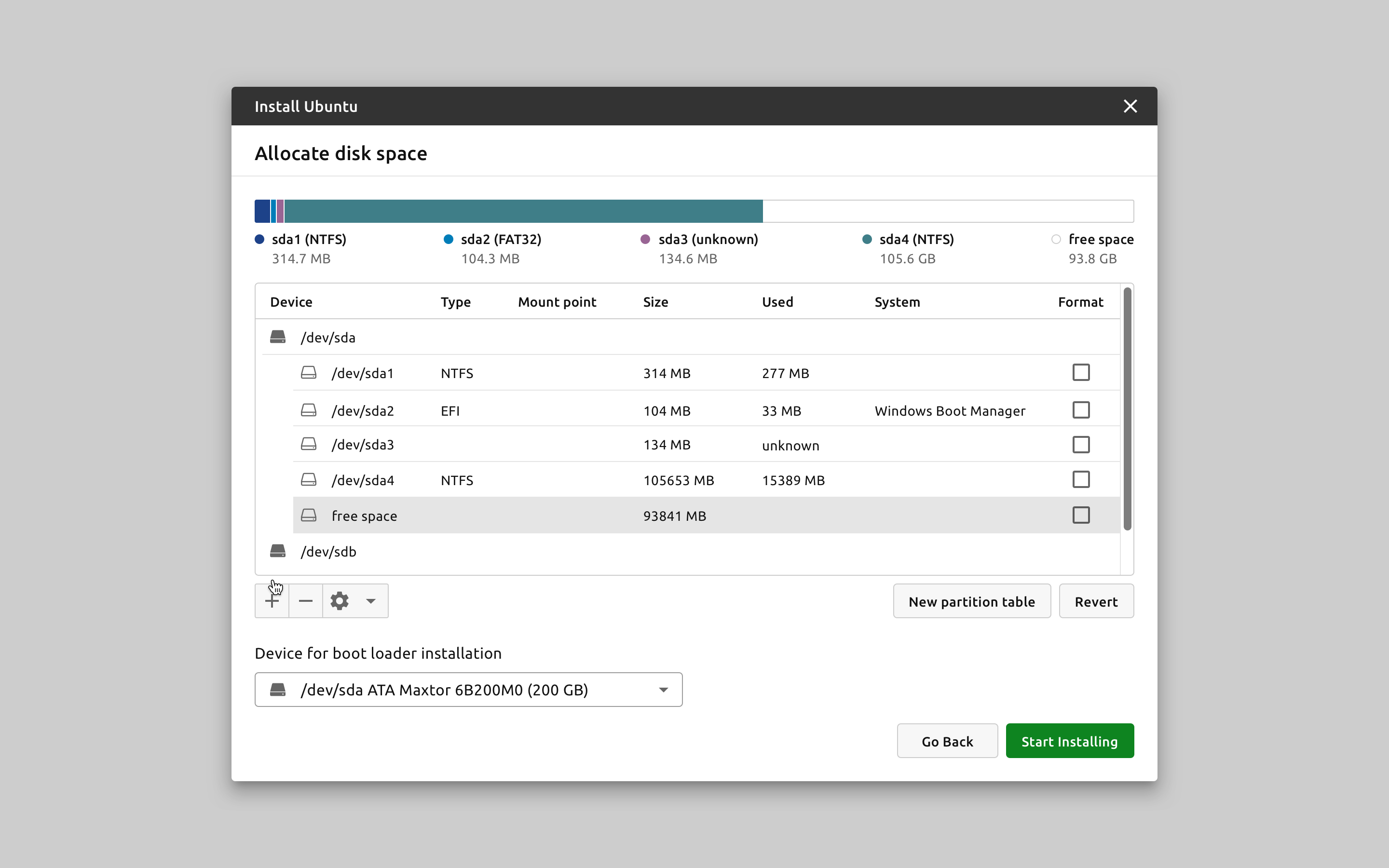This screenshot has height=868, width=1389.
Task: Click the free space row drive icon
Action: pos(309,515)
